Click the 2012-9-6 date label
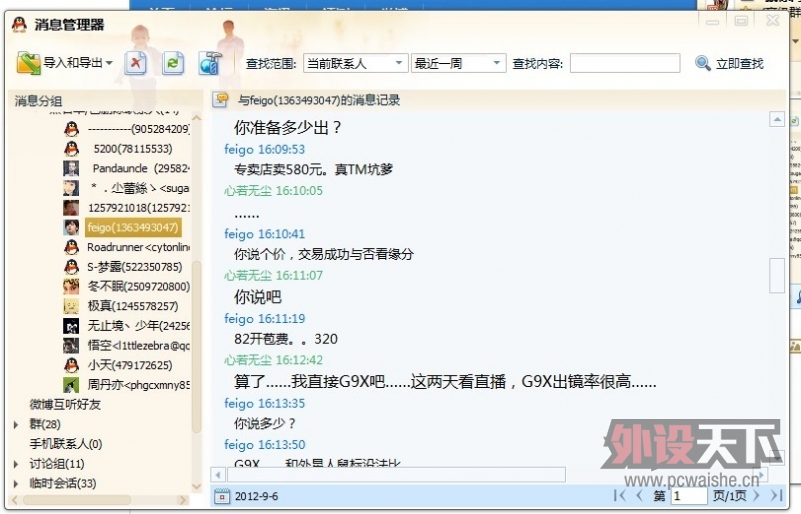 (256, 496)
